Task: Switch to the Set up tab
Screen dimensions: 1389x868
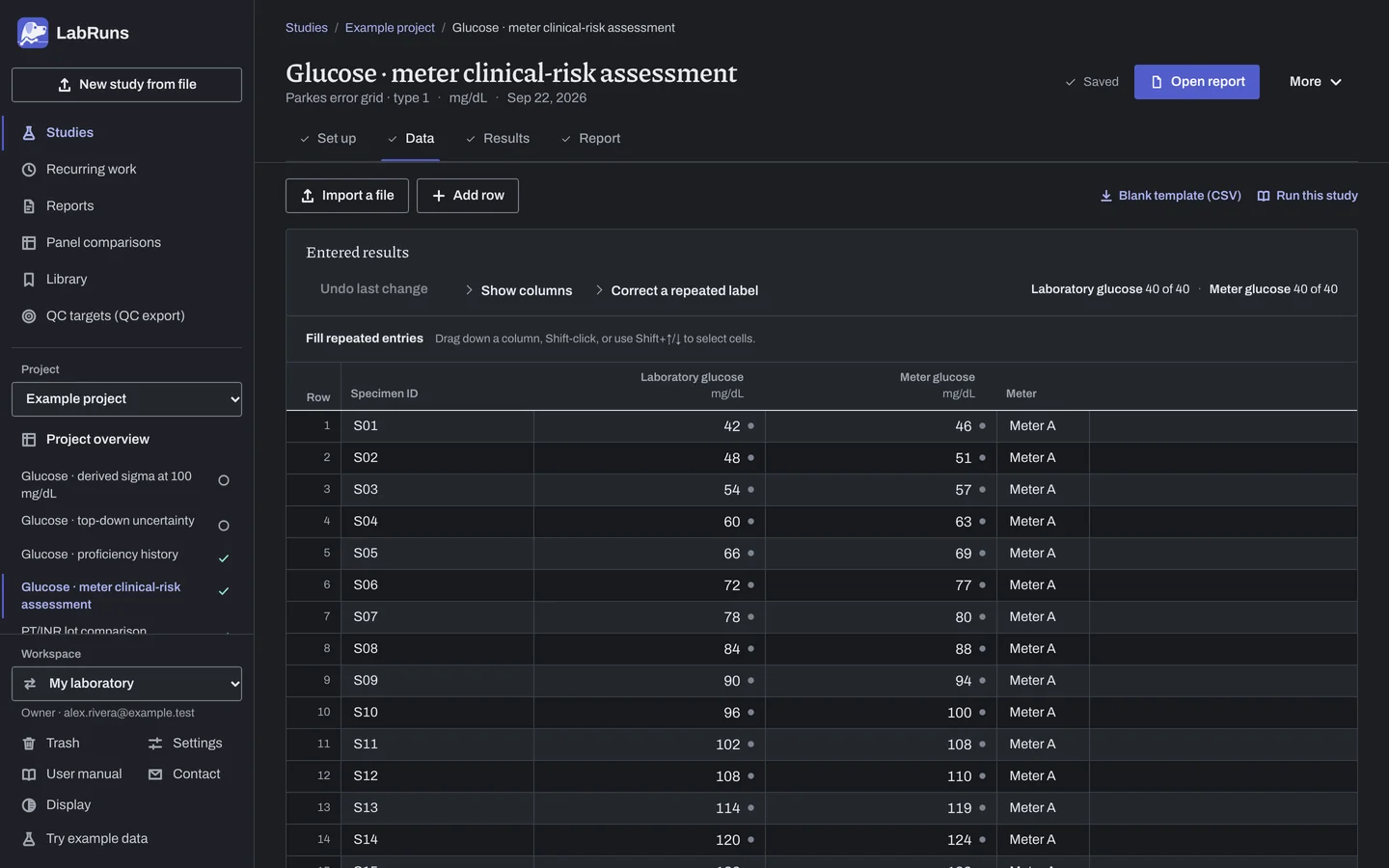Action: click(x=328, y=139)
